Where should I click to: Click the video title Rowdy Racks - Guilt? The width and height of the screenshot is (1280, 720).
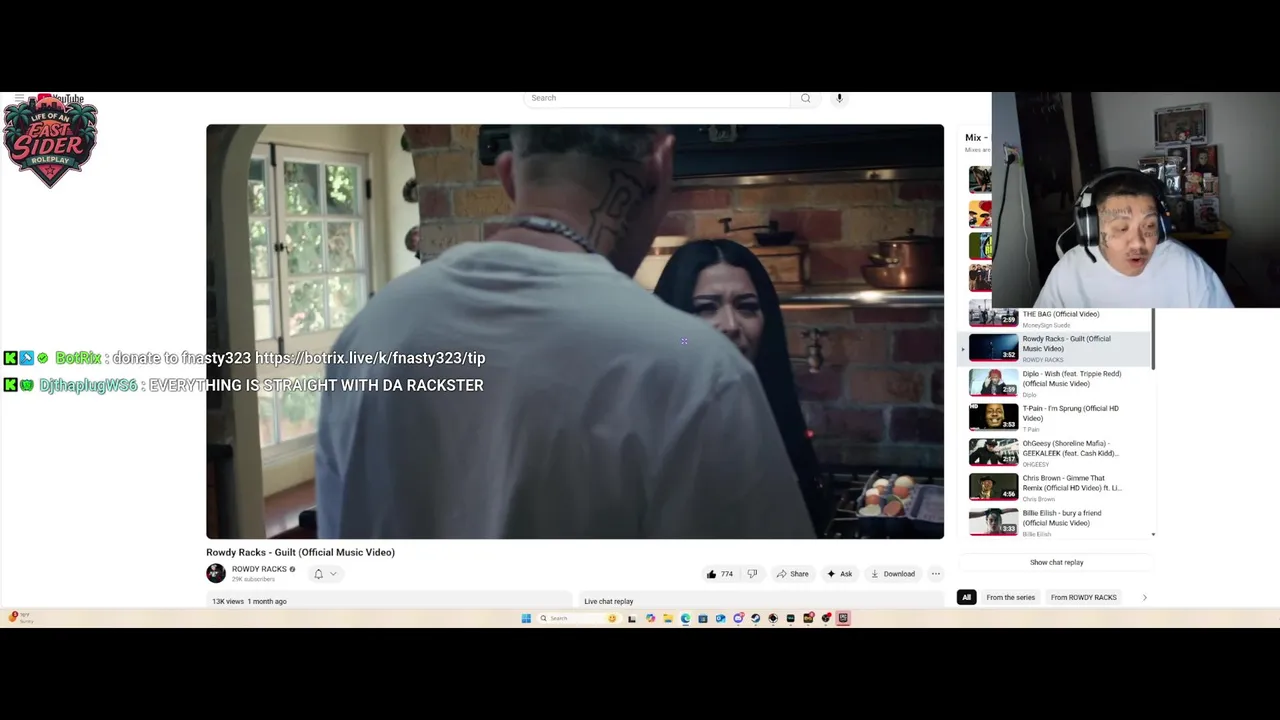pyautogui.click(x=300, y=552)
